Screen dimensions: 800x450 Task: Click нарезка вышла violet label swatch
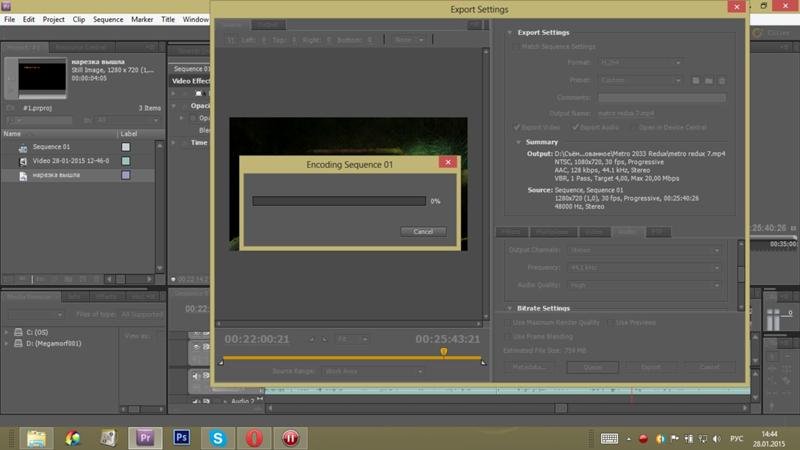click(x=126, y=175)
